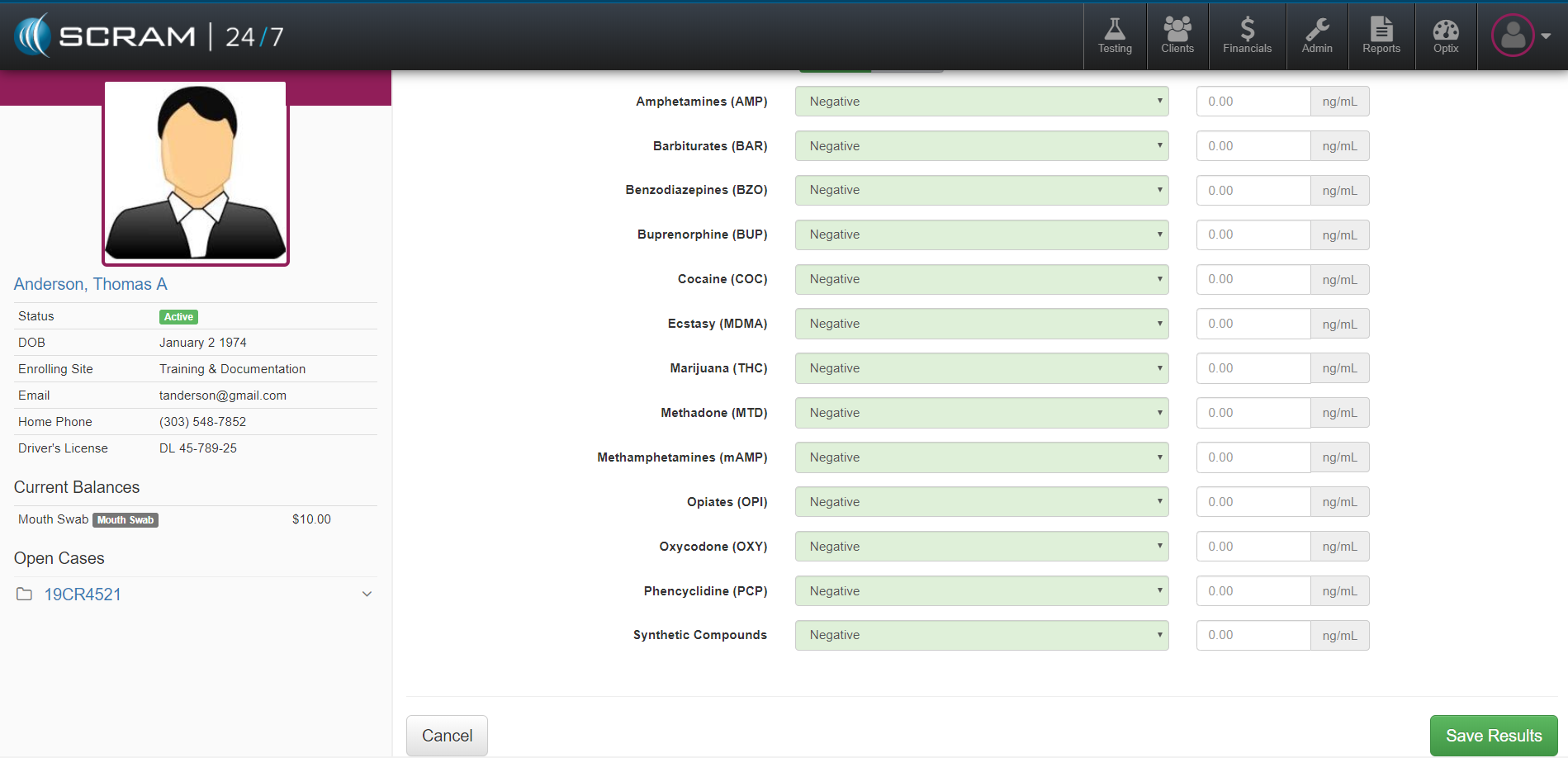Open Anderson, Thomas A profile link
The height and width of the screenshot is (758, 1568).
[91, 284]
